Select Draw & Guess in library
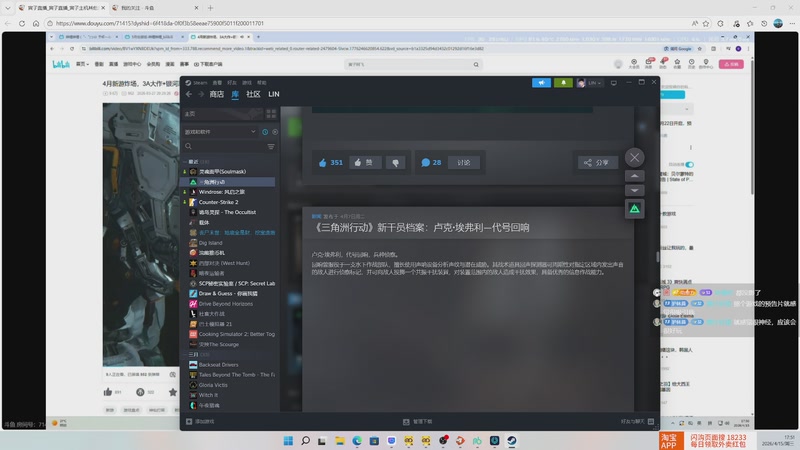Screen dimensions: 800x450 [229, 294]
